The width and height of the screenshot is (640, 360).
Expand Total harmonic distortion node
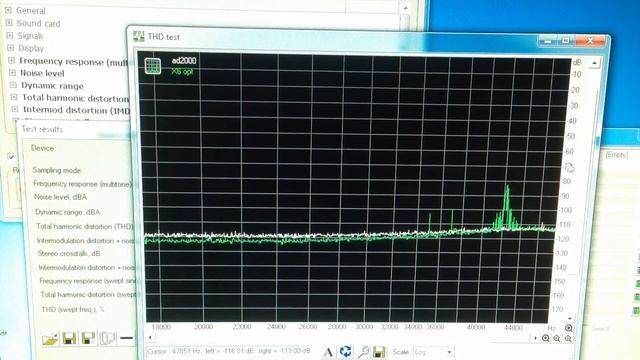point(14,97)
